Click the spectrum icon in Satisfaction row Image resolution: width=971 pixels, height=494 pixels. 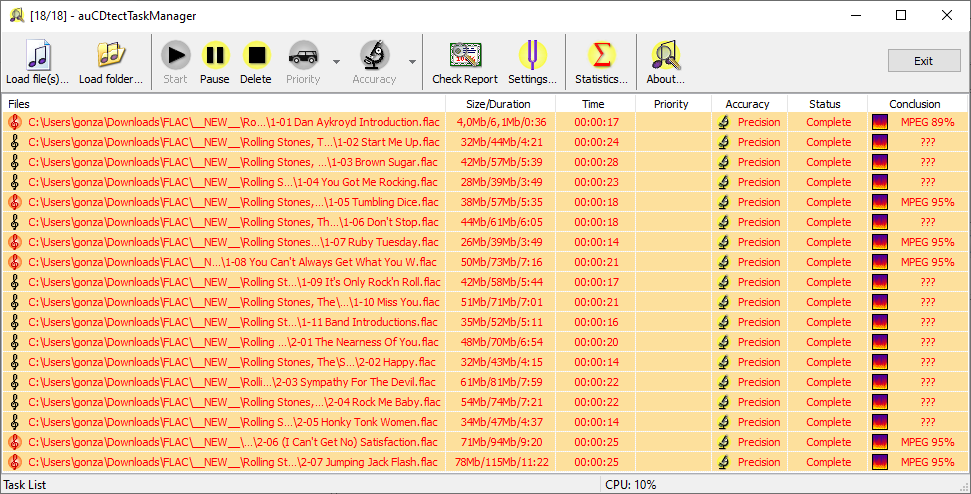tap(880, 442)
